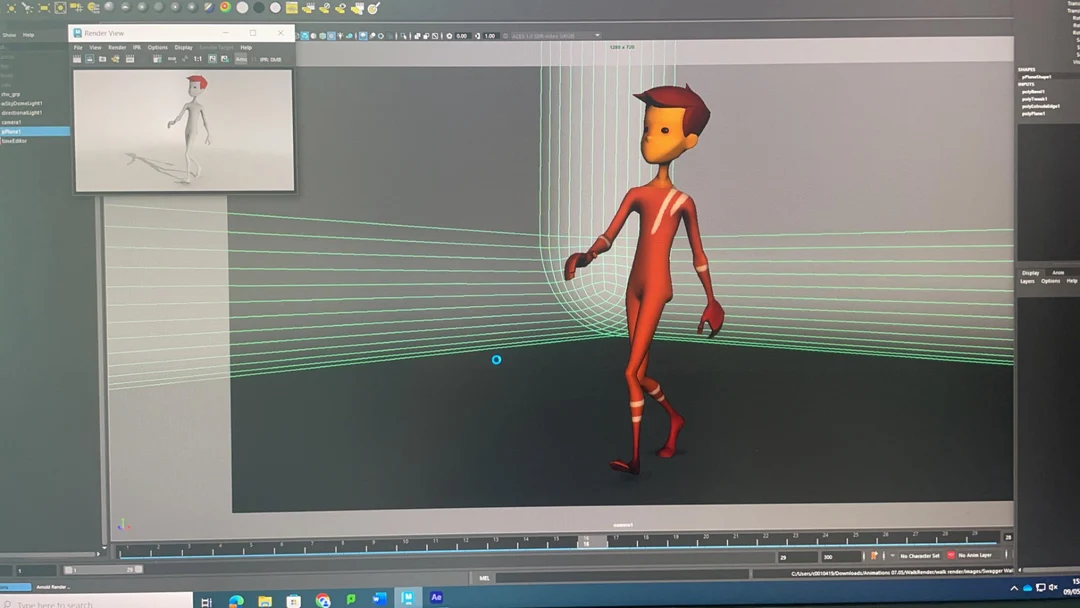This screenshot has height=608, width=1080.
Task: Click the 1:1 display icon in Render View
Action: pos(196,58)
